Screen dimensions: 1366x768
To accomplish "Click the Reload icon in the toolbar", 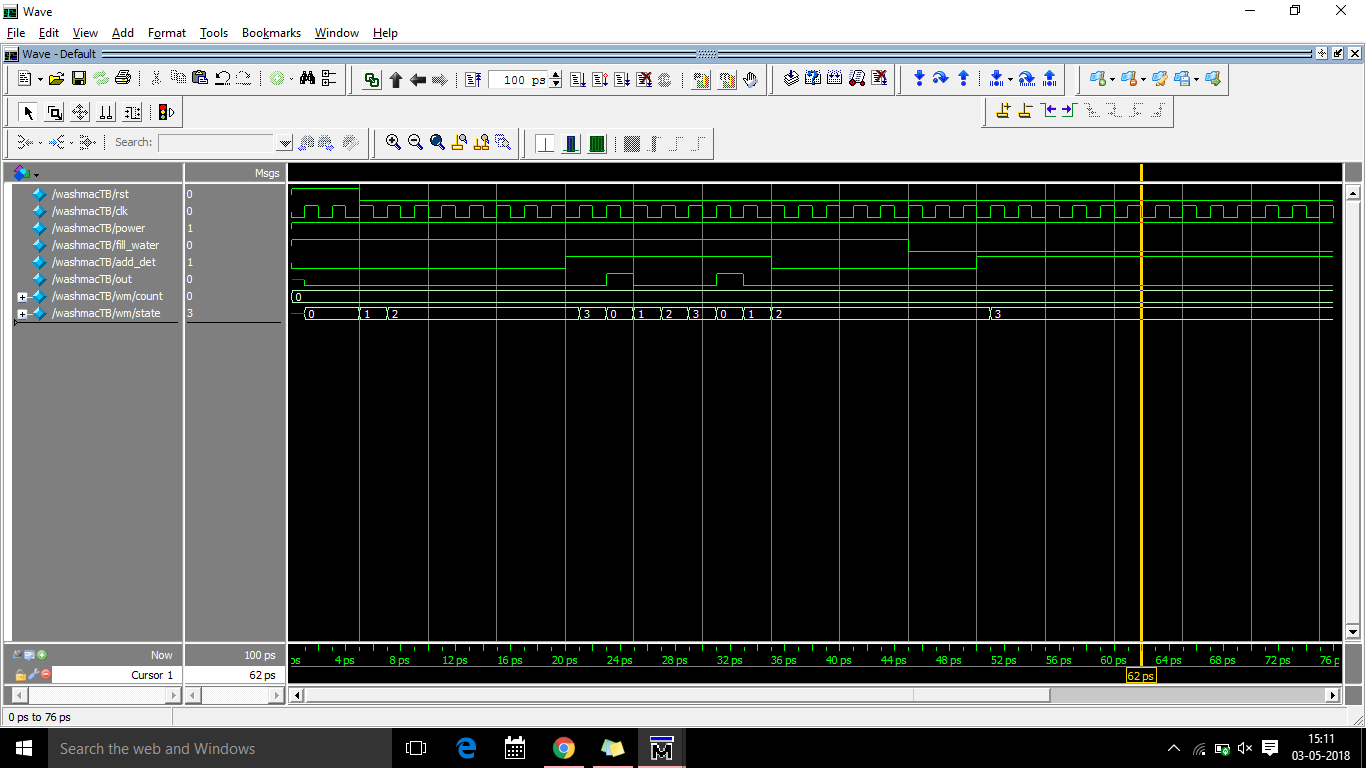I will [101, 79].
